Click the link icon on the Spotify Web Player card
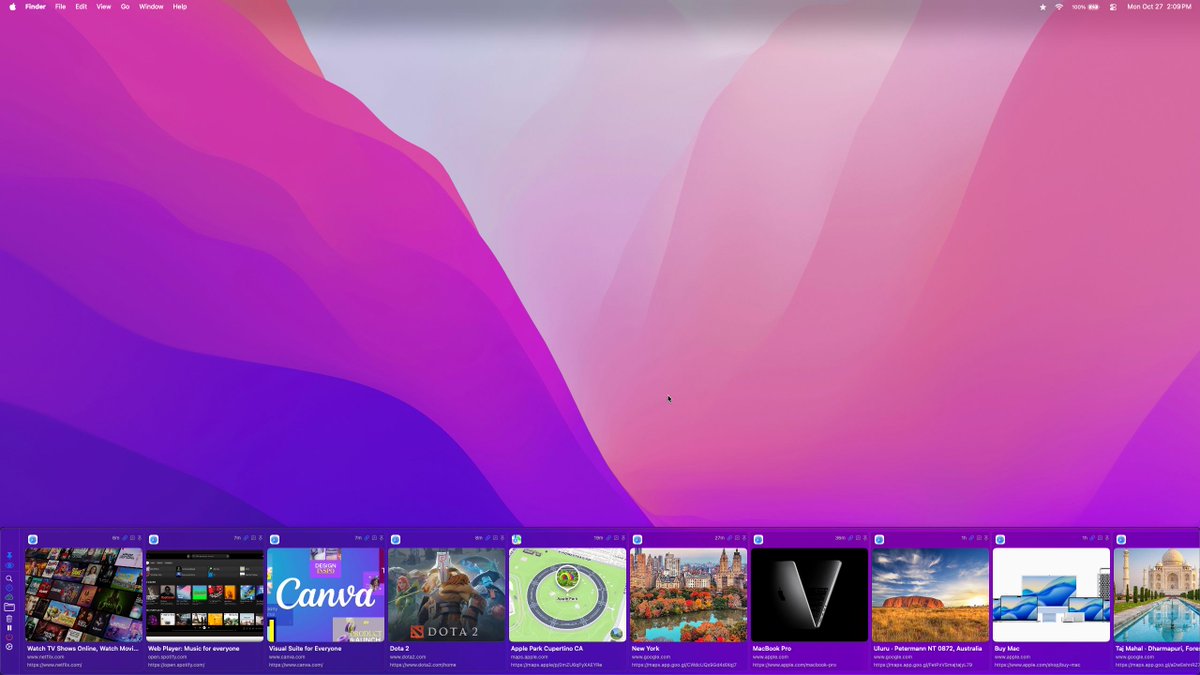1200x675 pixels. click(x=246, y=538)
